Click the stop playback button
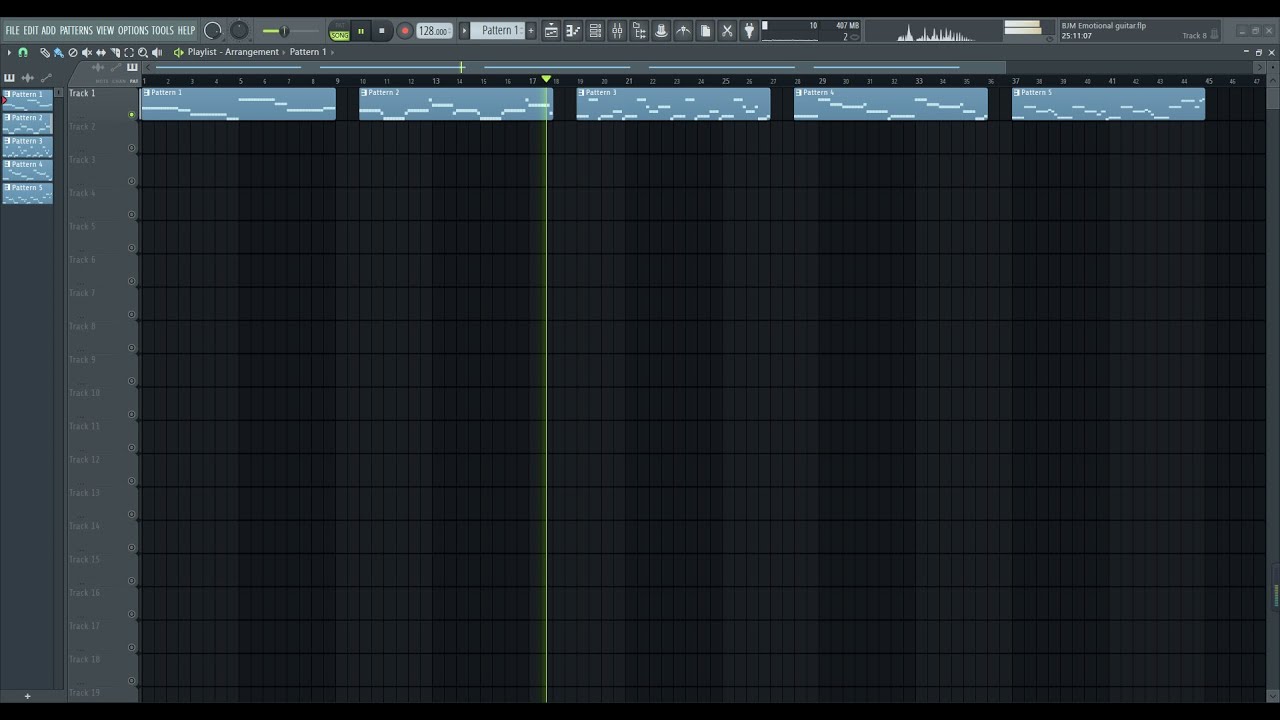Screen dimensions: 1280x720 point(382,31)
